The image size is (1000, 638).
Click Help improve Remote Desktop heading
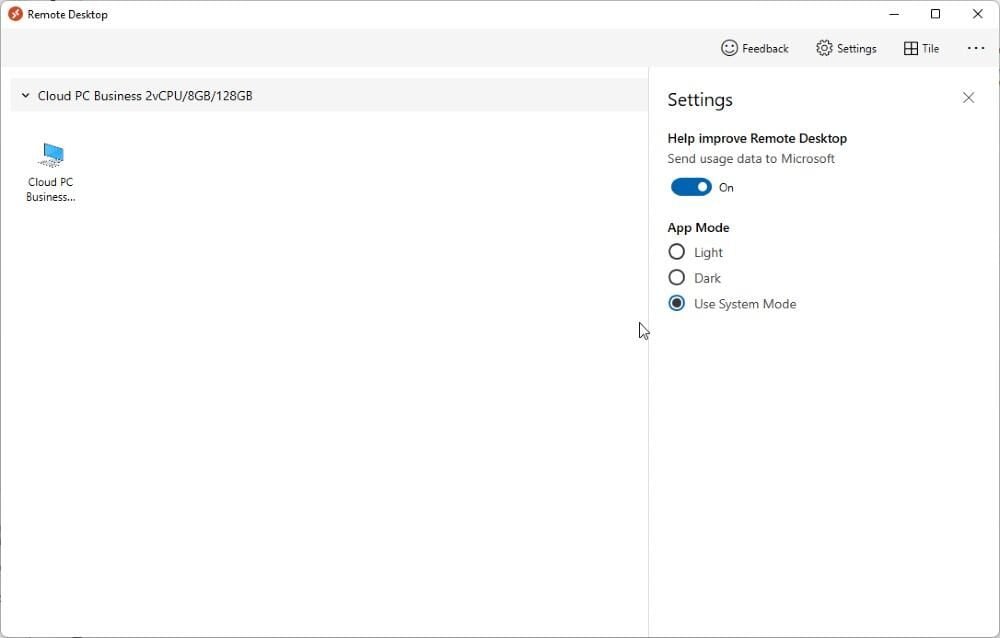pos(757,138)
